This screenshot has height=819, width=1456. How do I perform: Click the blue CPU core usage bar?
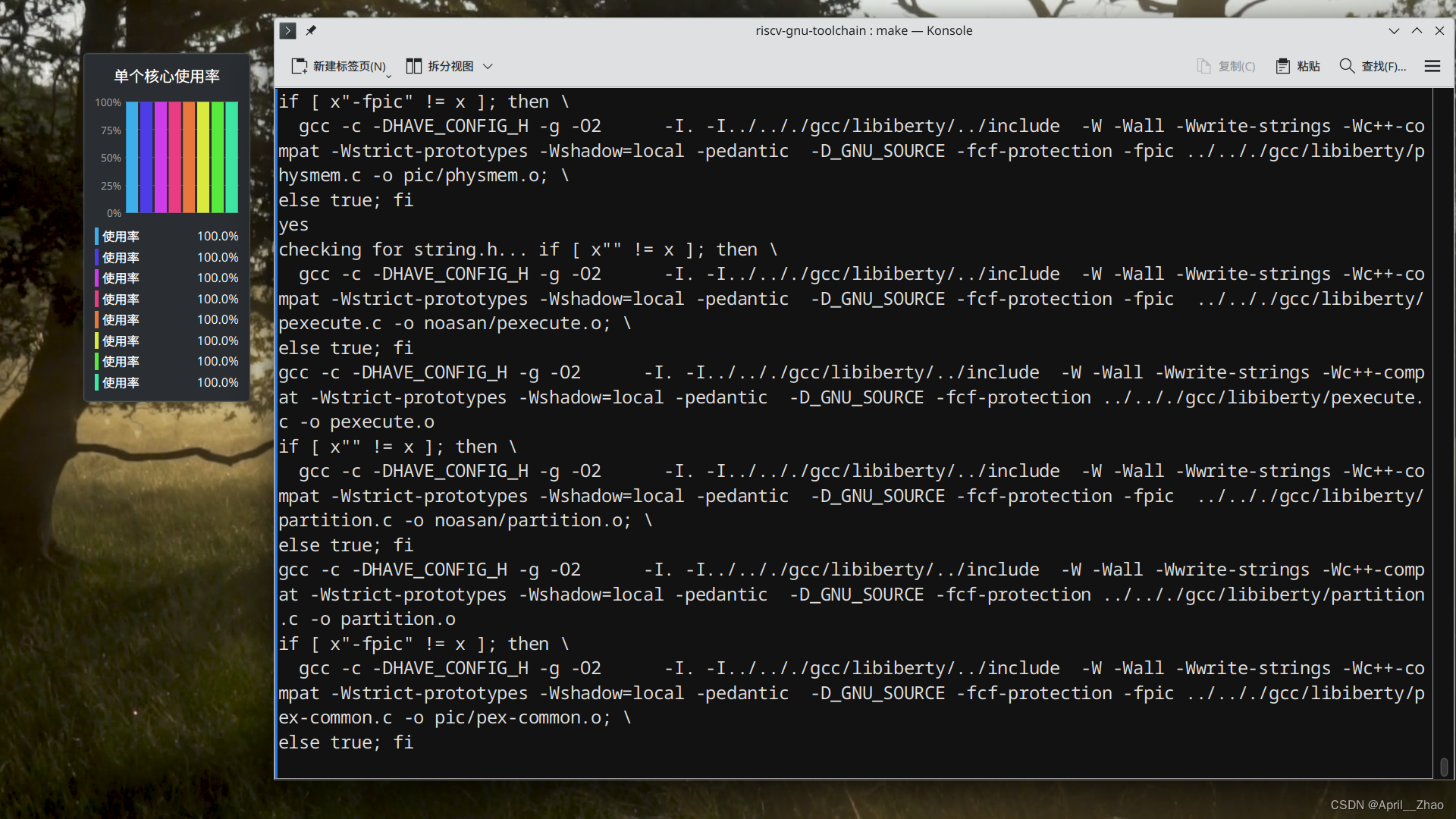(132, 157)
